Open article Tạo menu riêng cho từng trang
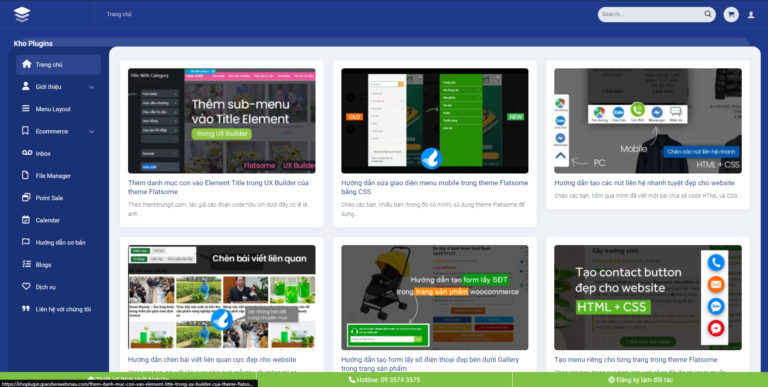Screen dimensions: 768x387 [636, 360]
